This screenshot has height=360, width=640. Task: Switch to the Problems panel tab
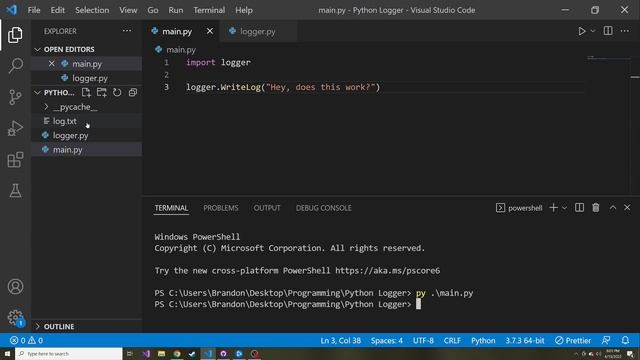[221, 208]
